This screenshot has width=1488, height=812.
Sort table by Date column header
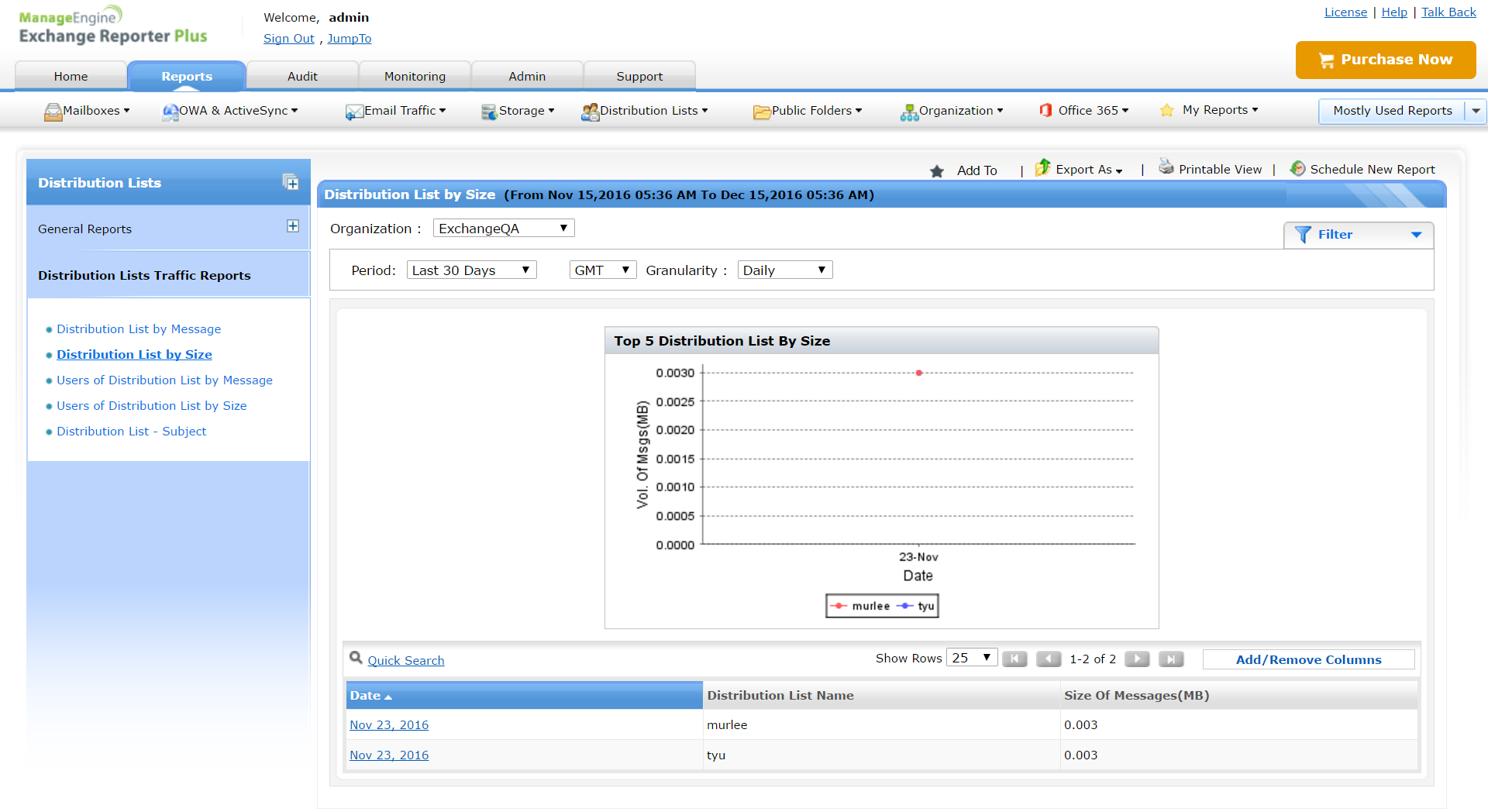[366, 695]
